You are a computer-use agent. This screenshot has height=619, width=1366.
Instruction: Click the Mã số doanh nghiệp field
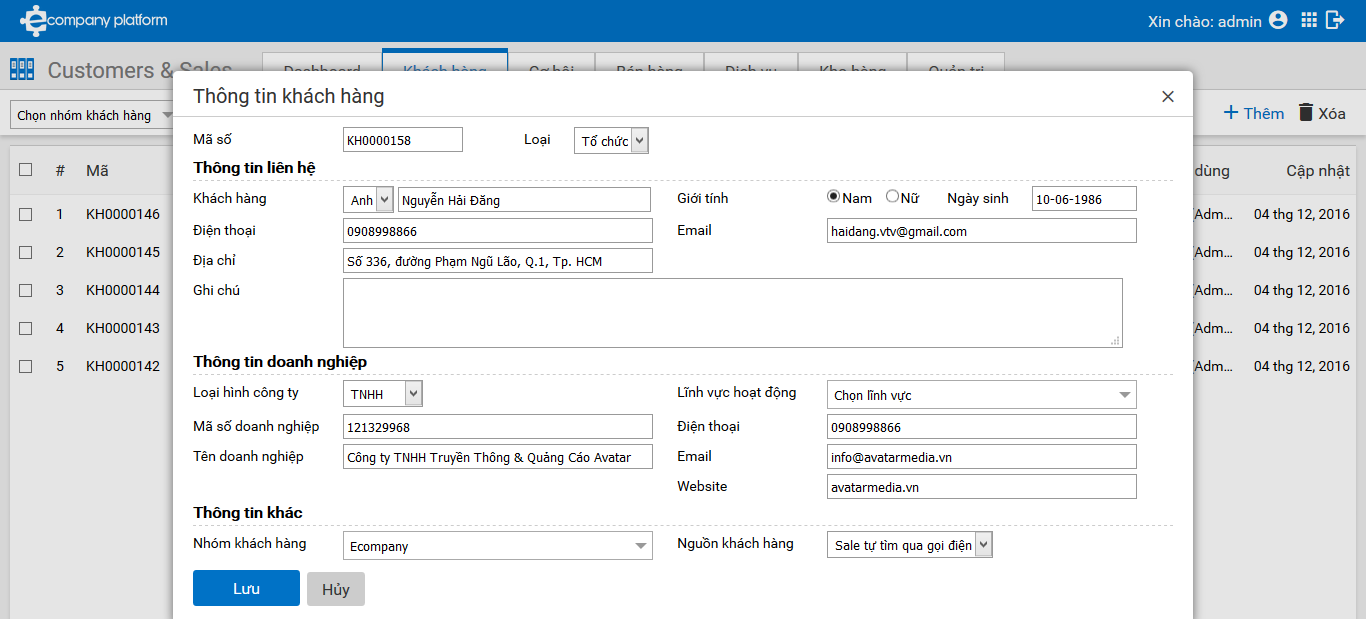pyautogui.click(x=498, y=427)
